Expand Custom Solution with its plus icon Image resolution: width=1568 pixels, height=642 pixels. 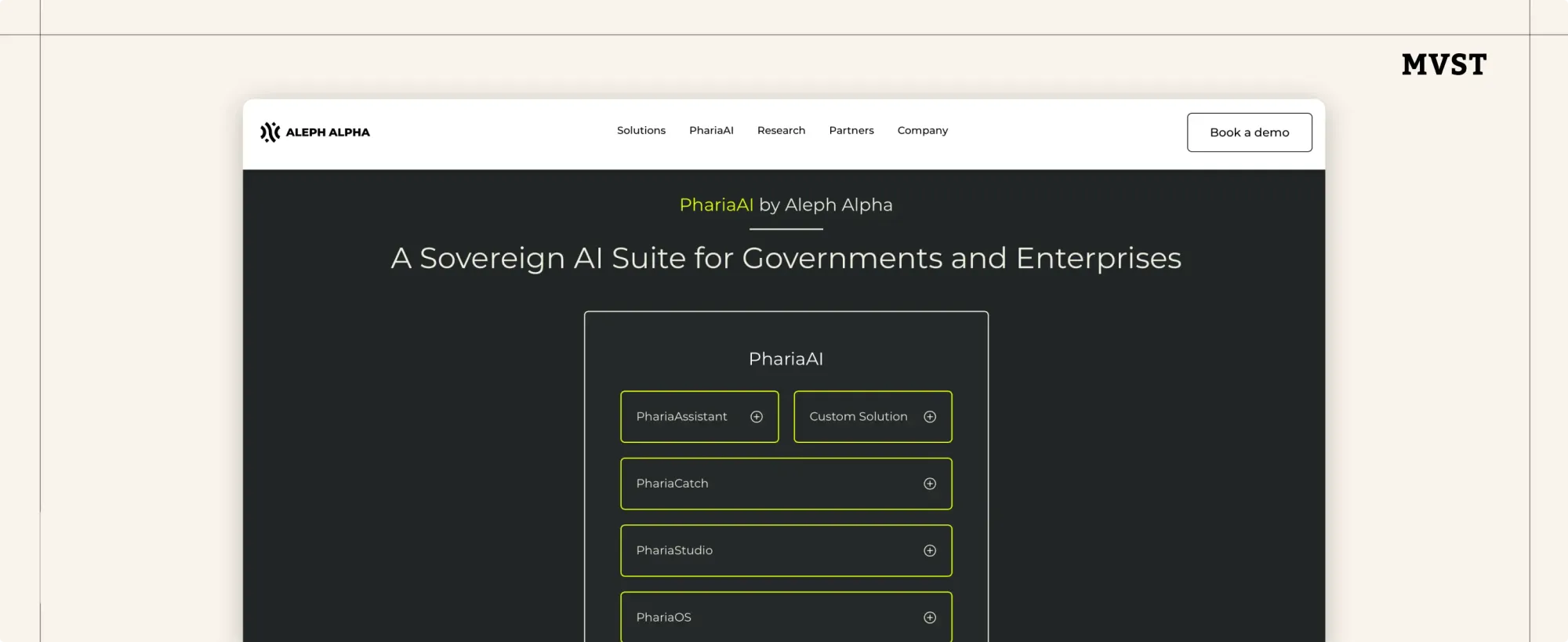[x=930, y=417]
